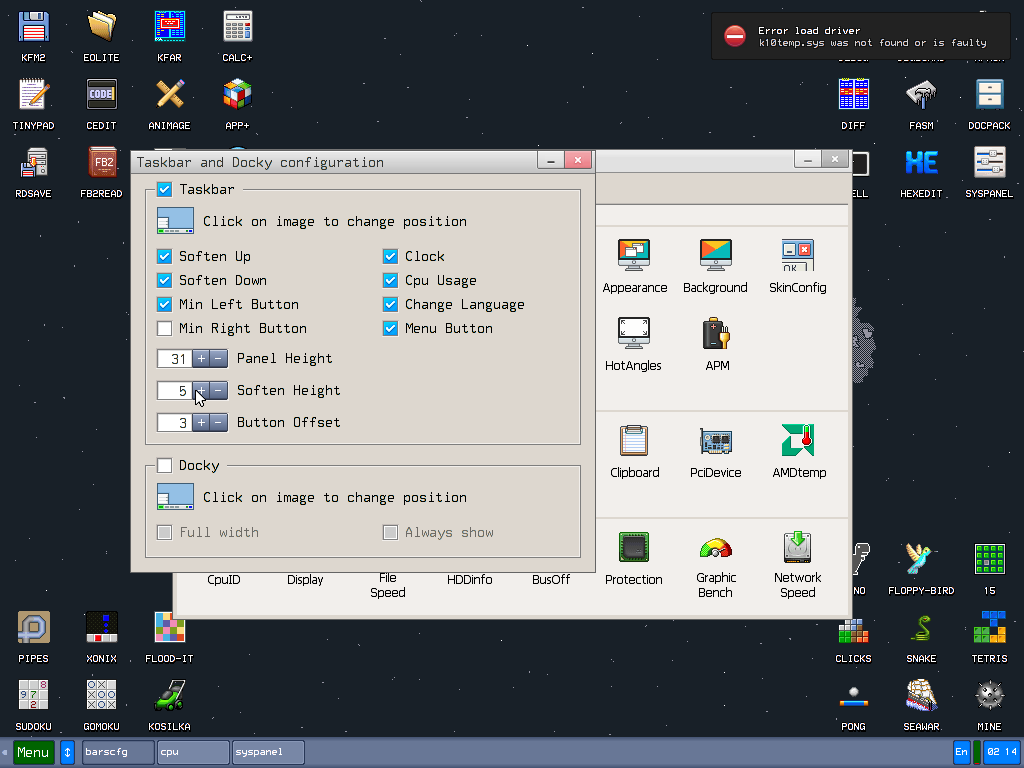Screen dimensions: 1024x768
Task: Switch to the cpu taskbar item
Action: (193, 752)
